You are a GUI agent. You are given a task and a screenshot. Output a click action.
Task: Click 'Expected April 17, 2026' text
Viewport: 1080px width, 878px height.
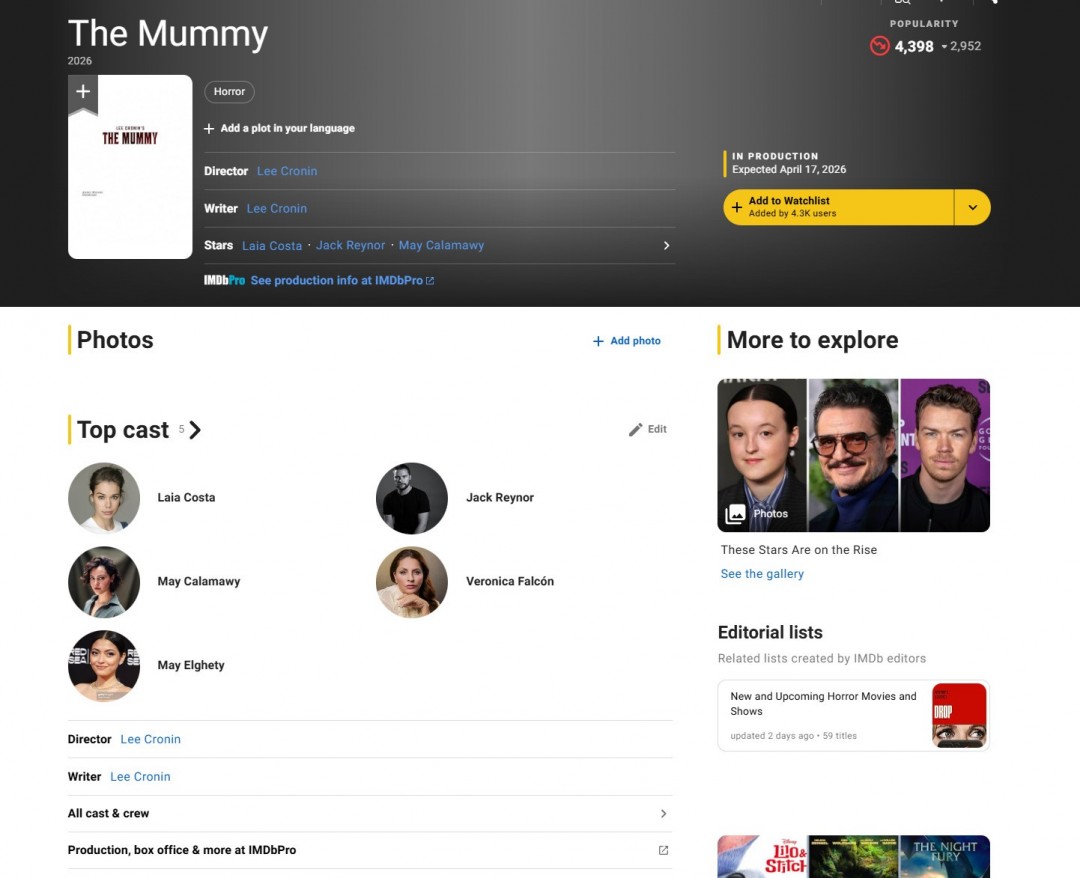tap(789, 169)
